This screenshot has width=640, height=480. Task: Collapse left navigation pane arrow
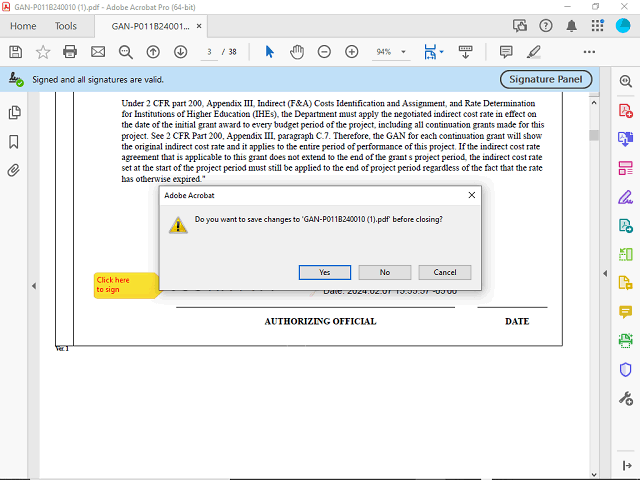(x=34, y=286)
